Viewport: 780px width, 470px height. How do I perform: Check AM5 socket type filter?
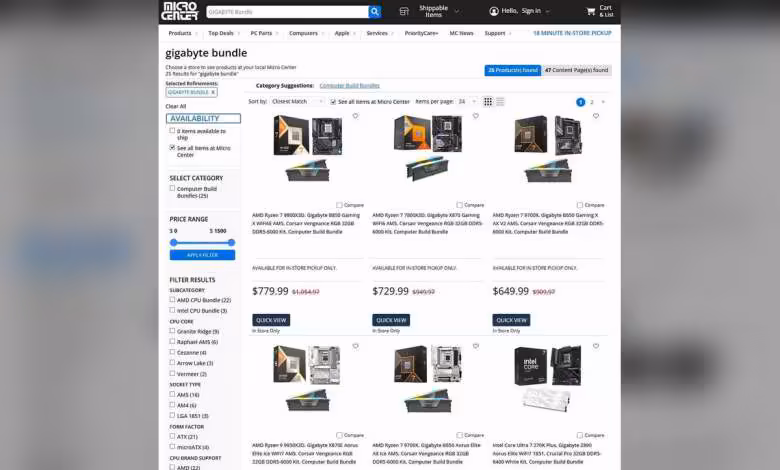coord(172,394)
